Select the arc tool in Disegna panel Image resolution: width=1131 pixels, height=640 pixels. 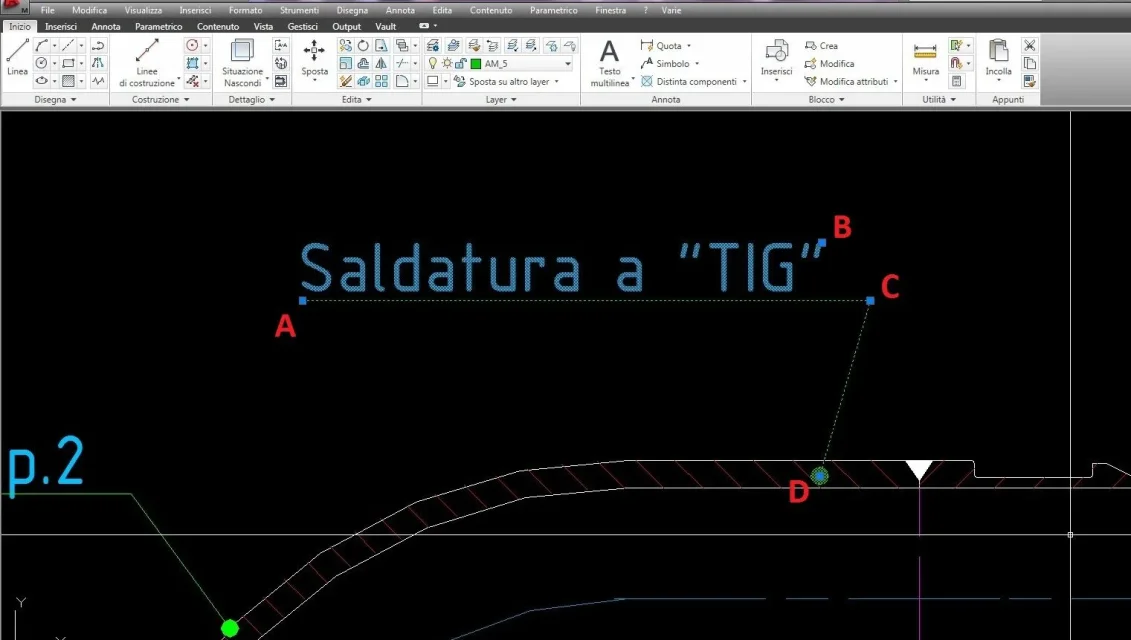point(42,45)
